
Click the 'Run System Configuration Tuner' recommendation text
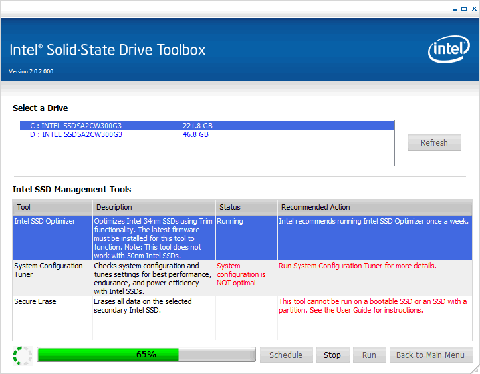pyautogui.click(x=357, y=266)
